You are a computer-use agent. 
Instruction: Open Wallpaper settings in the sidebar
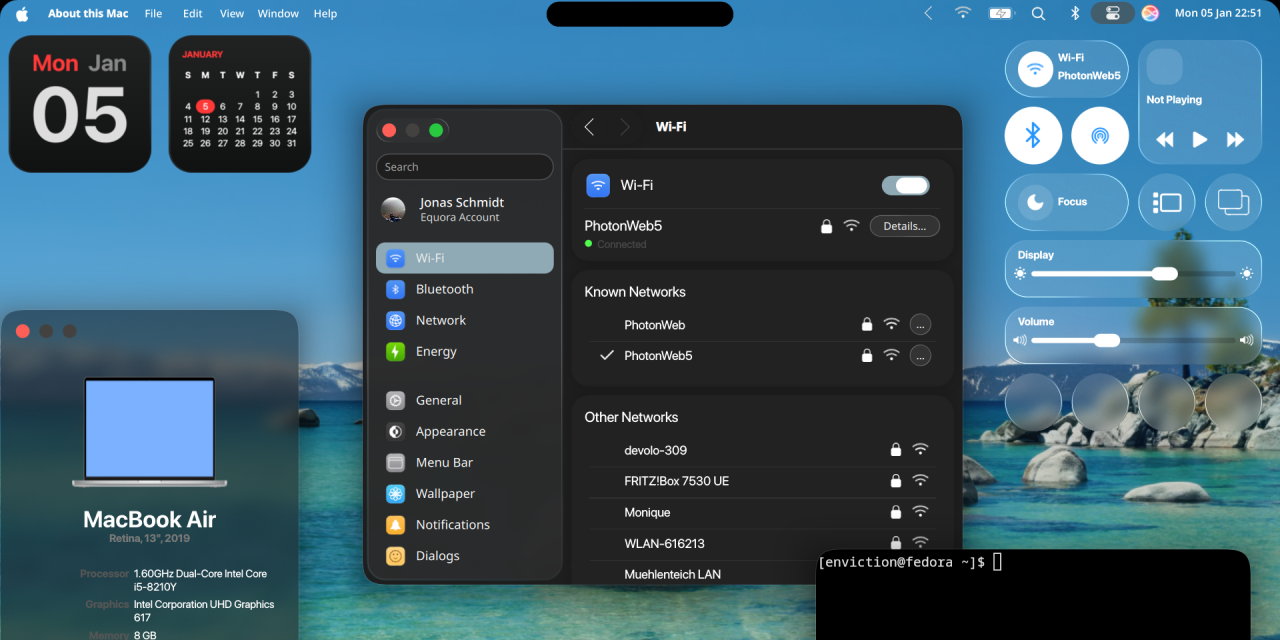(465, 493)
